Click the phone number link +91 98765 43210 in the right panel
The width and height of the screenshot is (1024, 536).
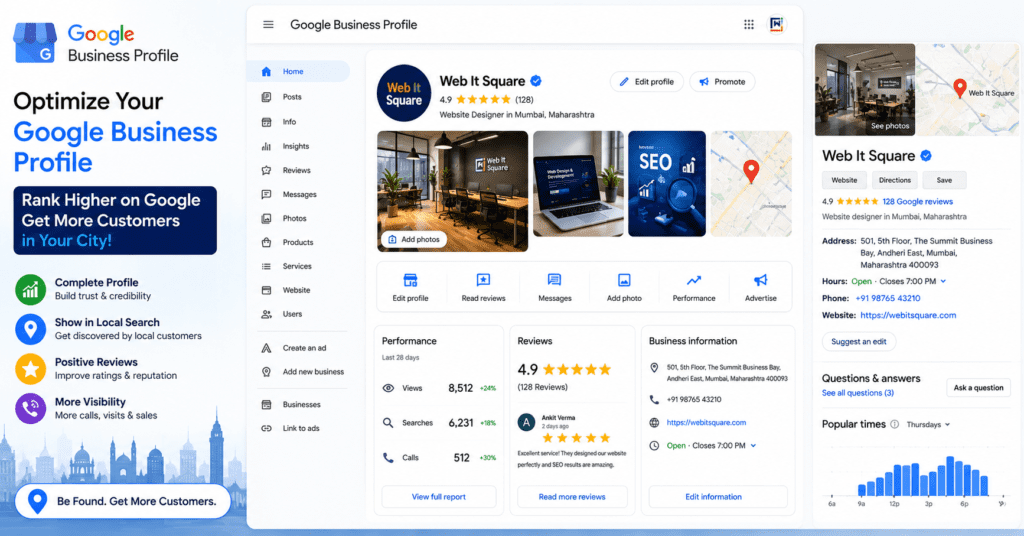888,298
